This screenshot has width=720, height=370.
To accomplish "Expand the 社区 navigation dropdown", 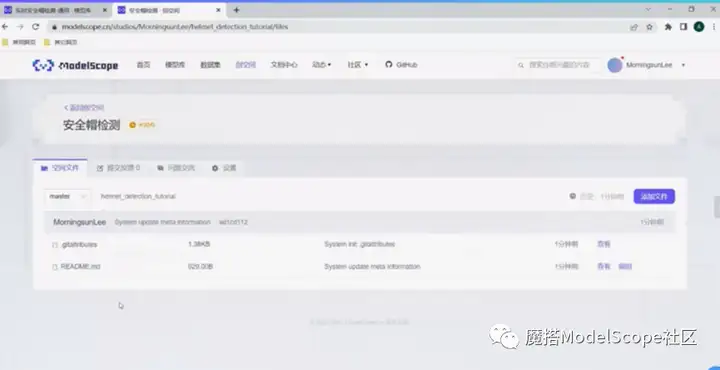I will 358,65.
